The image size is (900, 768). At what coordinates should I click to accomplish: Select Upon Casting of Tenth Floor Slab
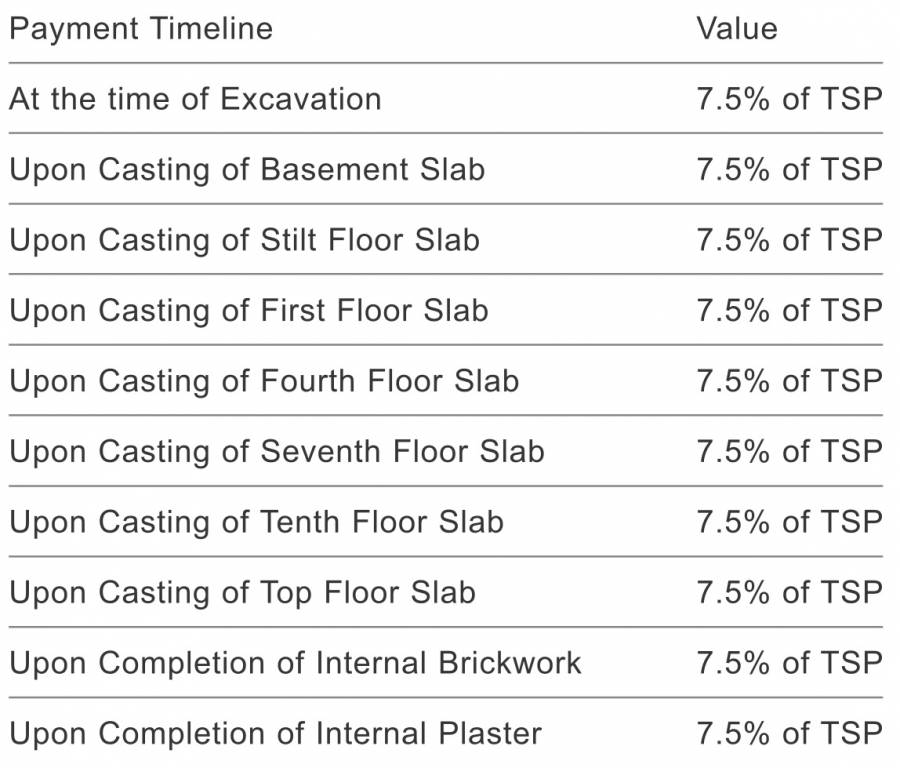click(257, 522)
